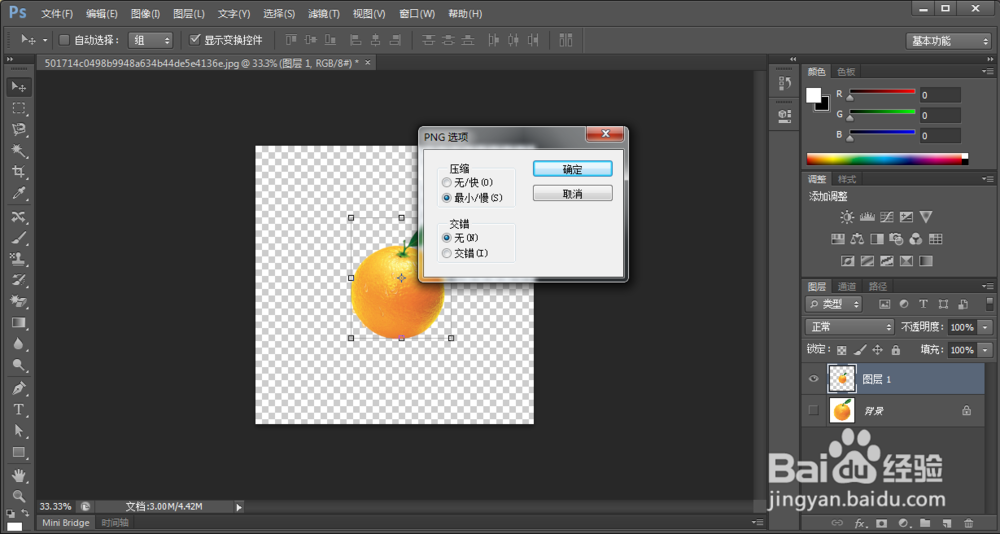Select the Horizontal Type tool
This screenshot has height=534, width=1000.
[x=18, y=409]
